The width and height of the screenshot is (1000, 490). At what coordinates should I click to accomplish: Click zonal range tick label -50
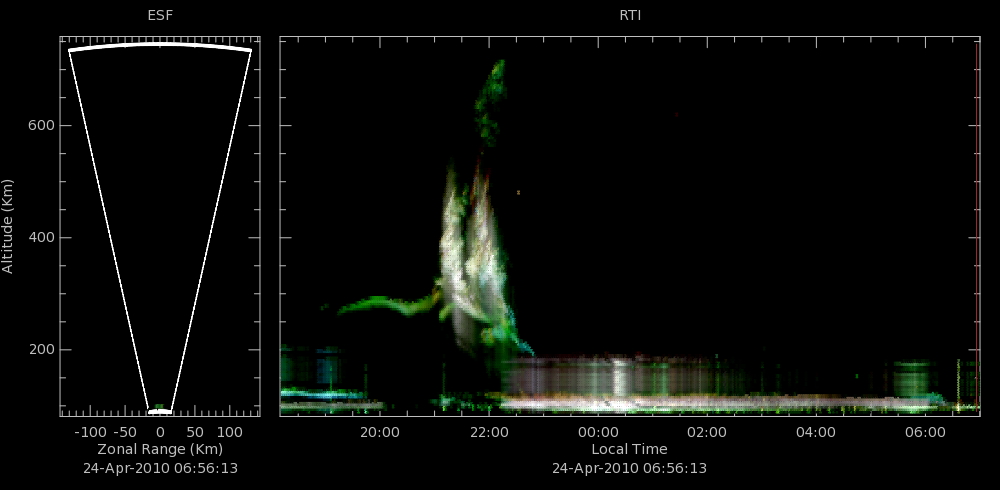pyautogui.click(x=126, y=433)
